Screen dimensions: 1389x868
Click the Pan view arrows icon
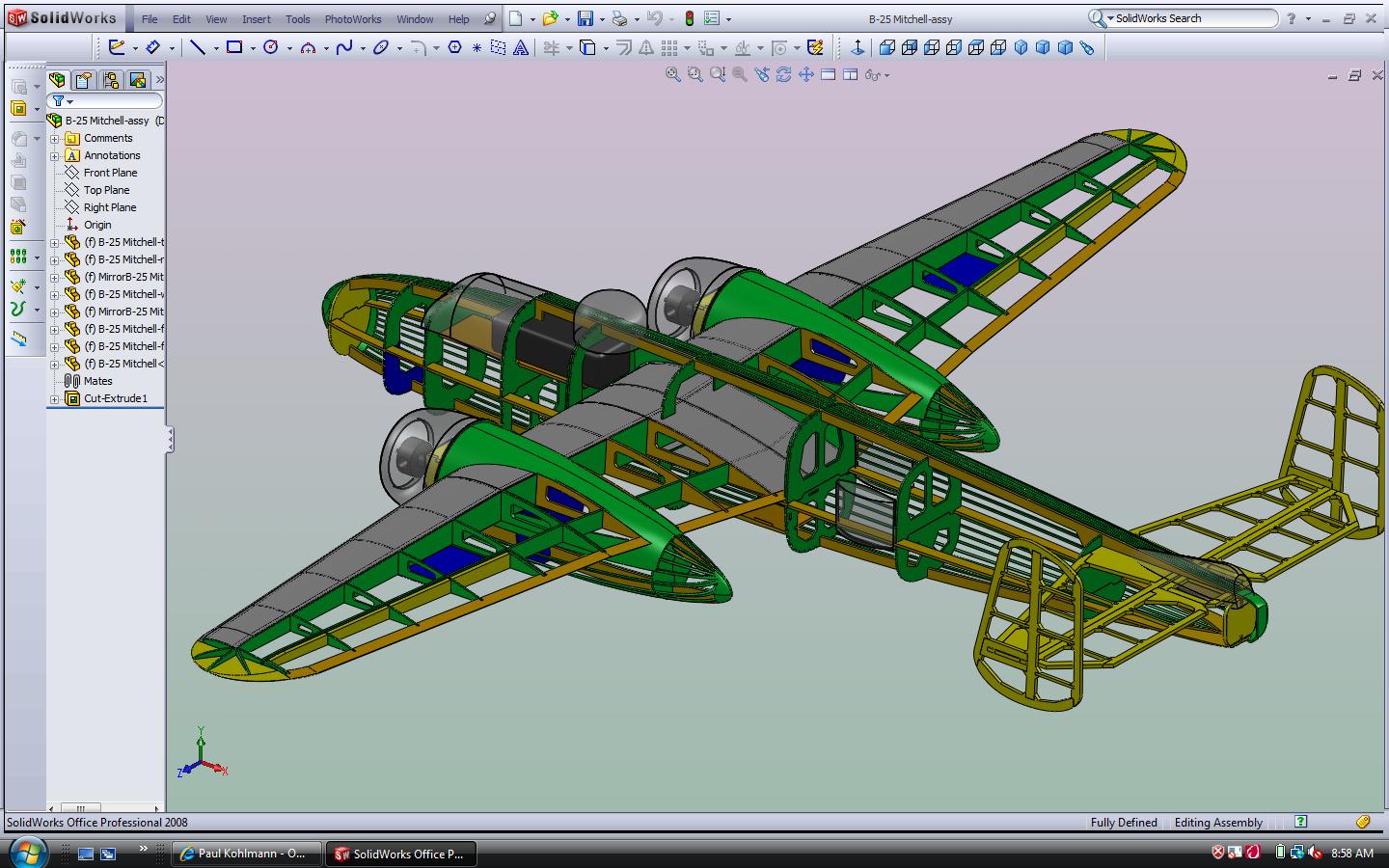tap(806, 74)
